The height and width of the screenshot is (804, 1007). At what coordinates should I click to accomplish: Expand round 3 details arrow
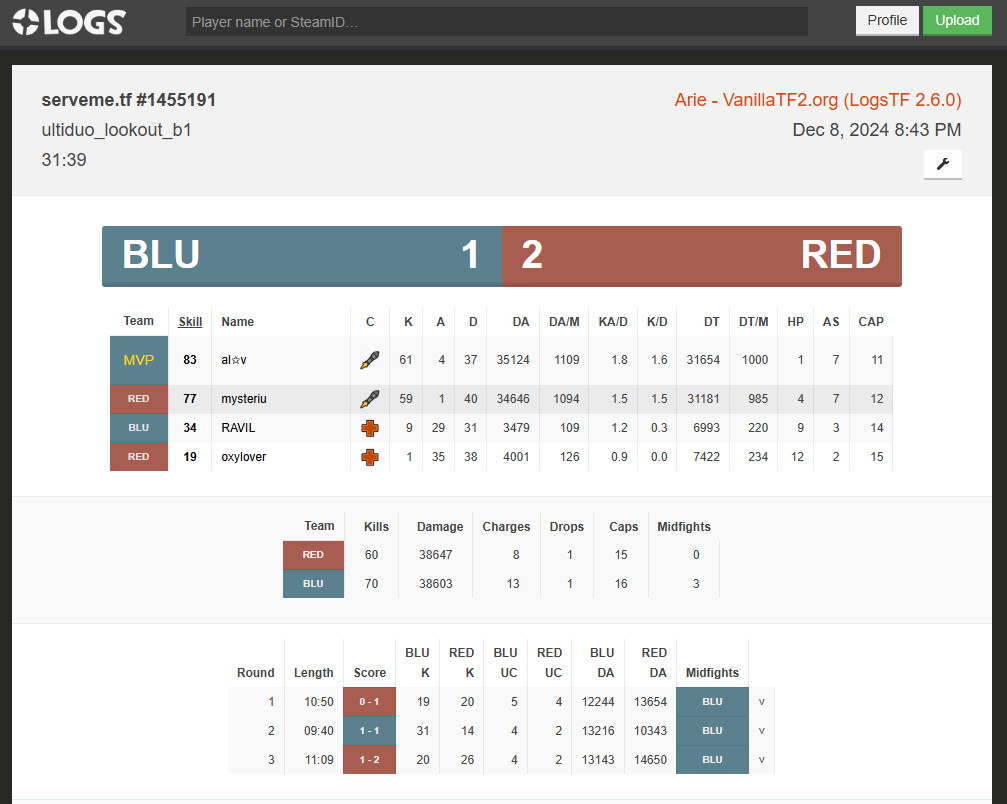[x=762, y=760]
